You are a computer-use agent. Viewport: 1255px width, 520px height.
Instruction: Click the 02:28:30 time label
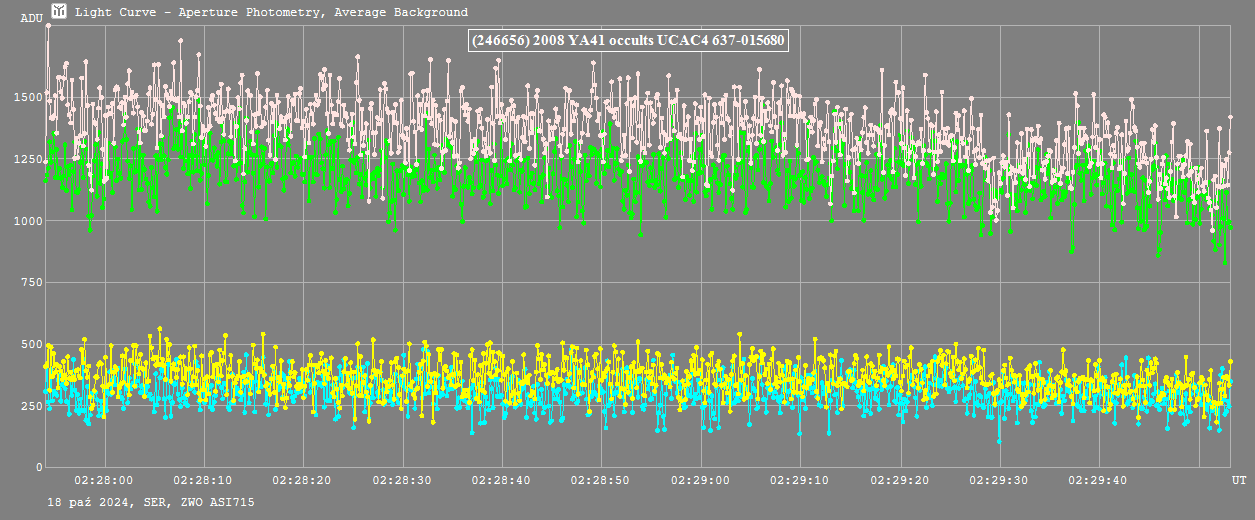click(402, 480)
